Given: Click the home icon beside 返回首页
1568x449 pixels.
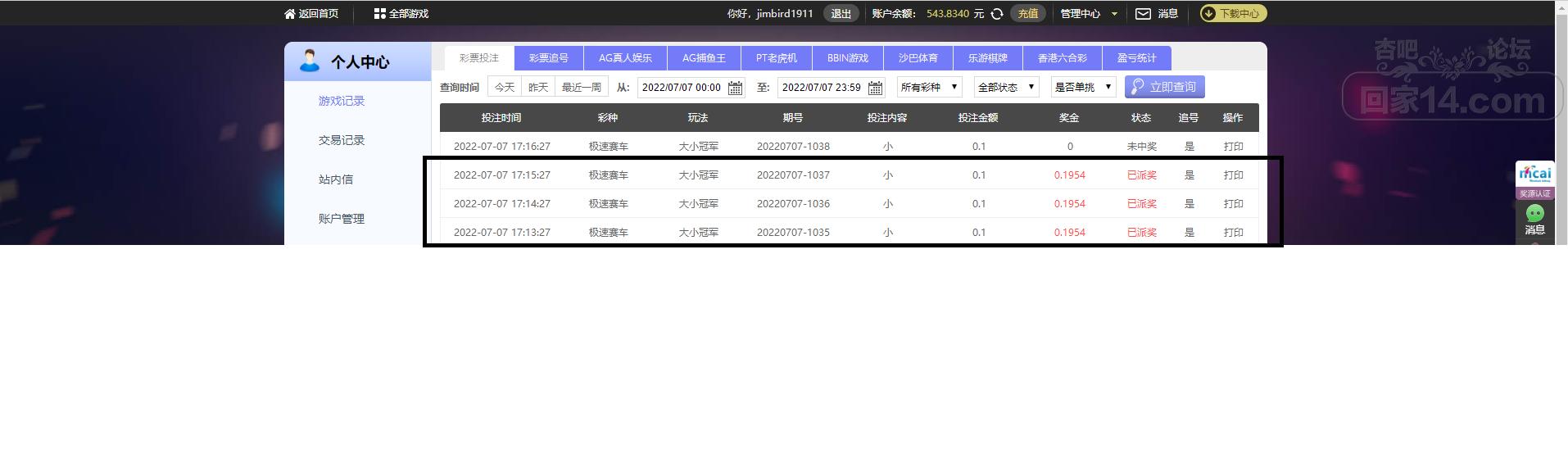Looking at the screenshot, I should 289,13.
